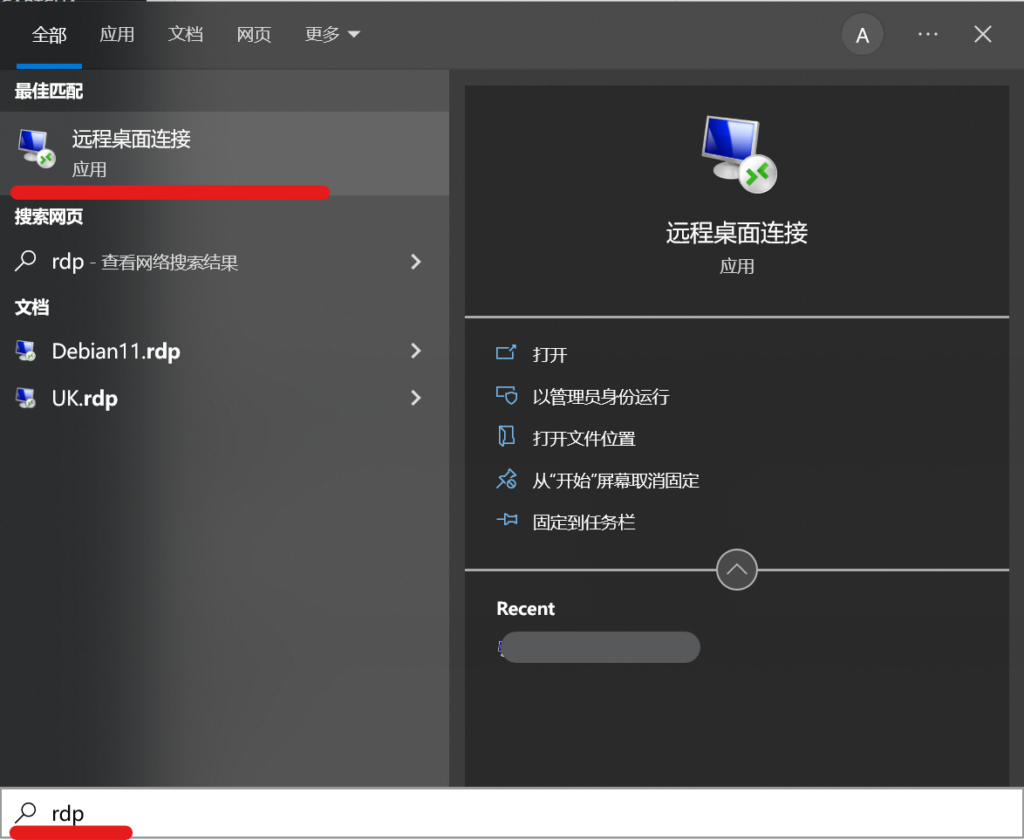This screenshot has width=1024, height=840.
Task: Click the search box magnifier icon
Action: 26,813
